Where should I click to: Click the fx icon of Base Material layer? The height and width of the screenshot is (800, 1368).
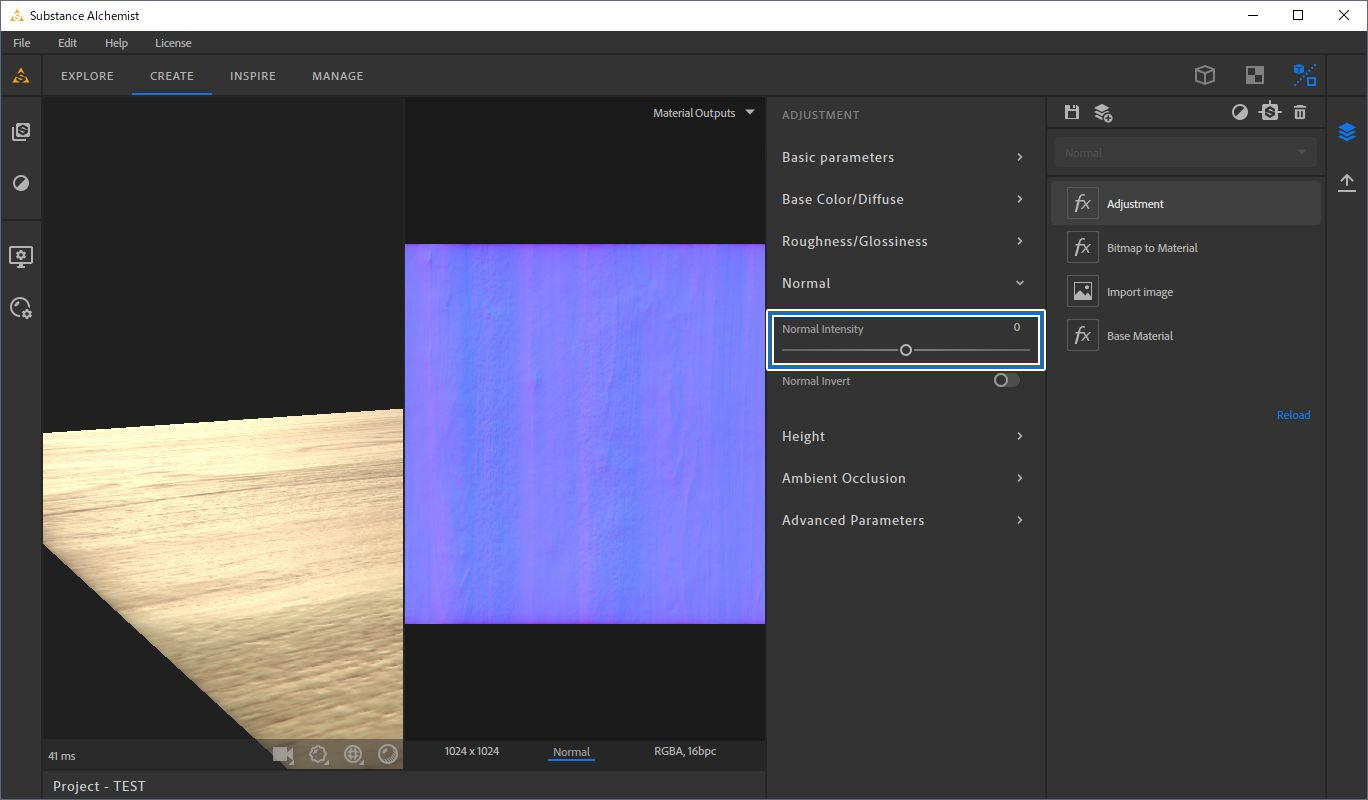[1083, 335]
